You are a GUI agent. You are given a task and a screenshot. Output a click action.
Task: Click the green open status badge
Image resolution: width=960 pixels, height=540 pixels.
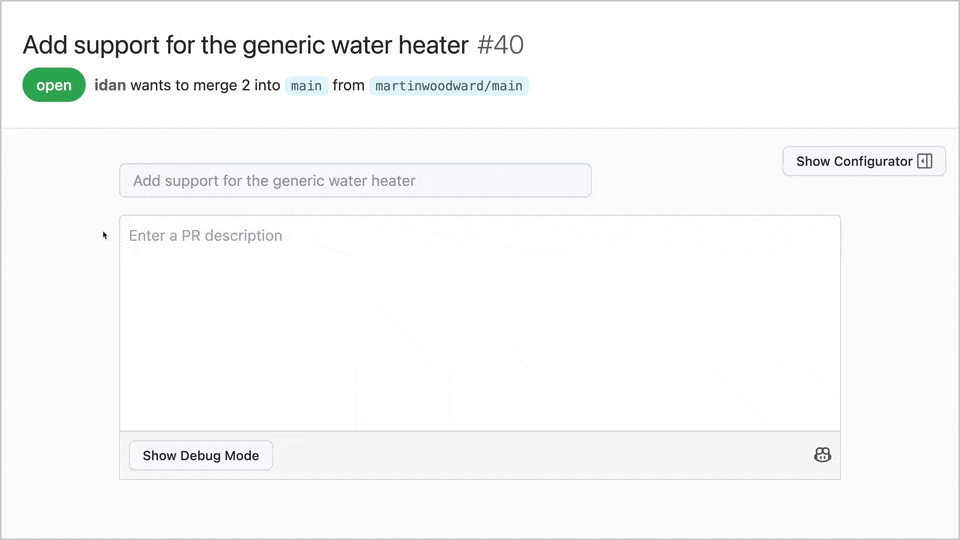[54, 85]
